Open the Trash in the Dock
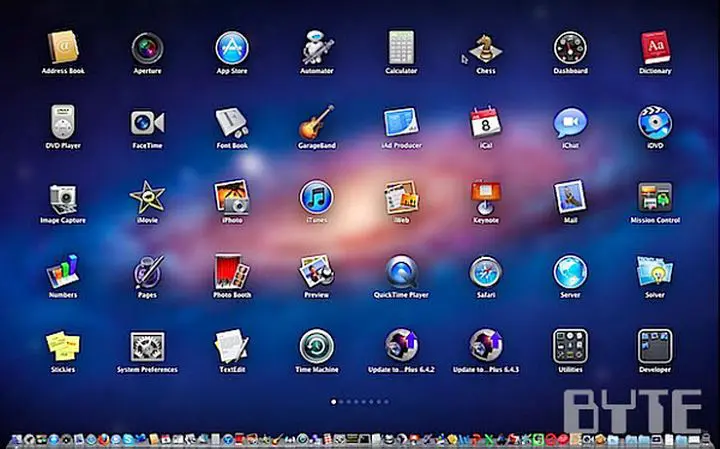Image resolution: width=720 pixels, height=449 pixels. (x=707, y=440)
